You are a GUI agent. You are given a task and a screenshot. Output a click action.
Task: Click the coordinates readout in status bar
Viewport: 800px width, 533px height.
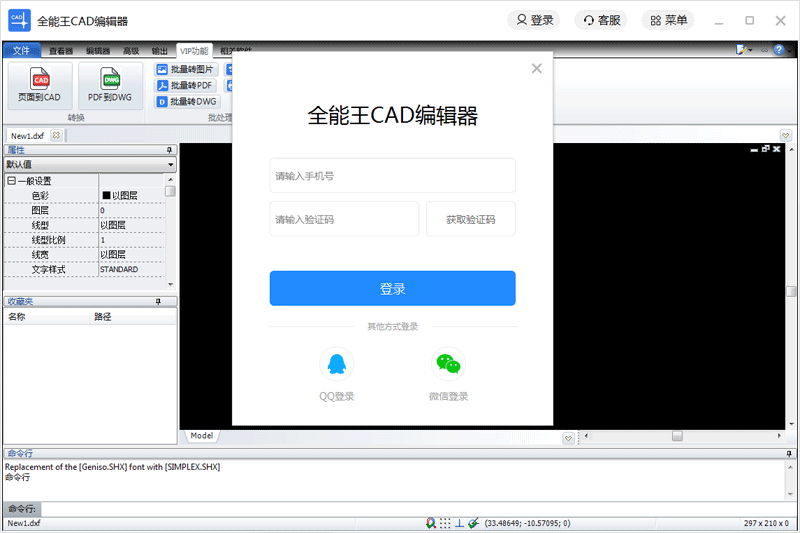[x=527, y=523]
